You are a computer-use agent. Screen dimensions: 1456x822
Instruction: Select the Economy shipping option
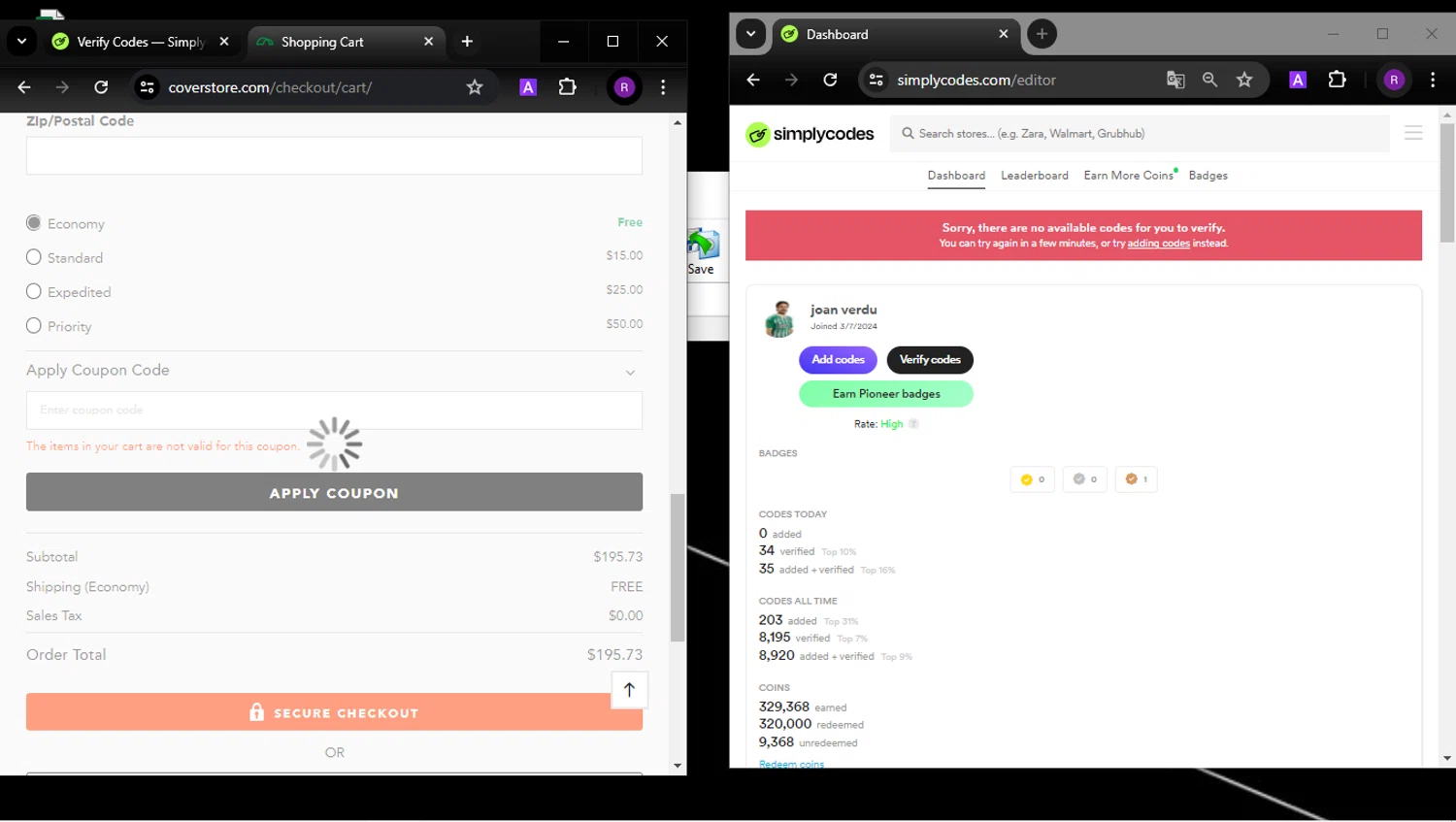(x=34, y=223)
